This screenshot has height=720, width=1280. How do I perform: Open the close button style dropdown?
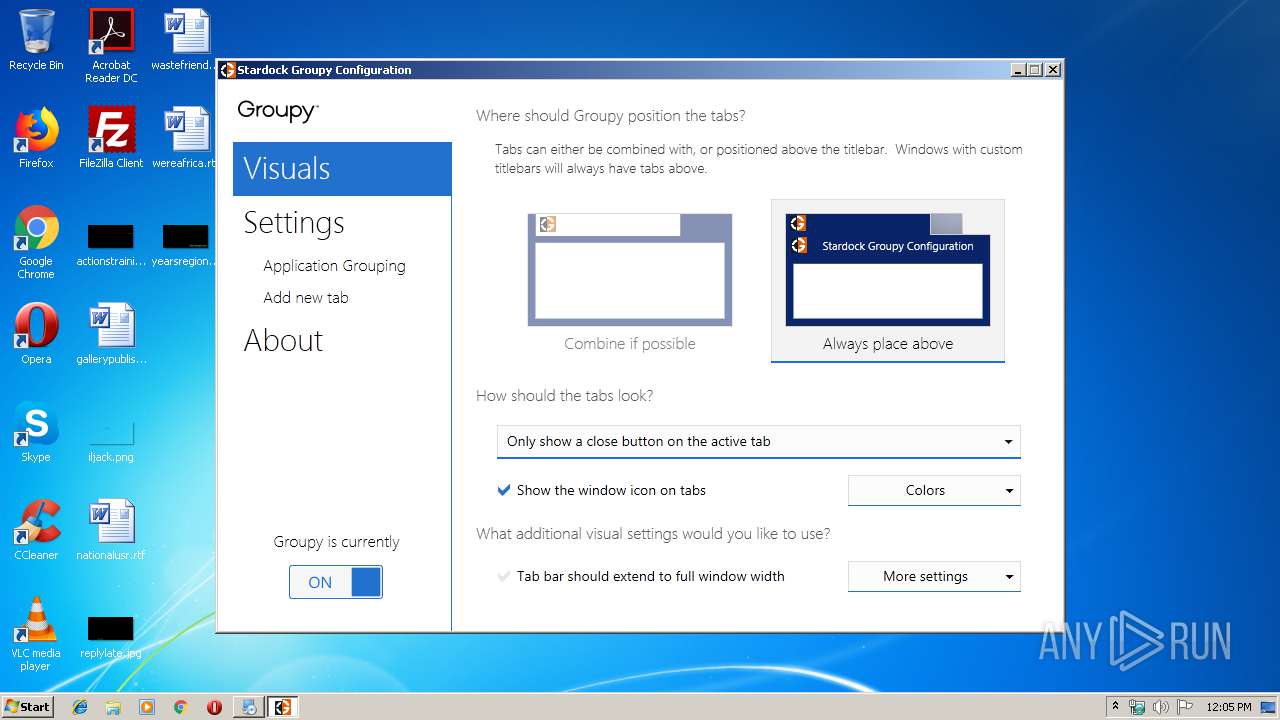click(x=758, y=441)
